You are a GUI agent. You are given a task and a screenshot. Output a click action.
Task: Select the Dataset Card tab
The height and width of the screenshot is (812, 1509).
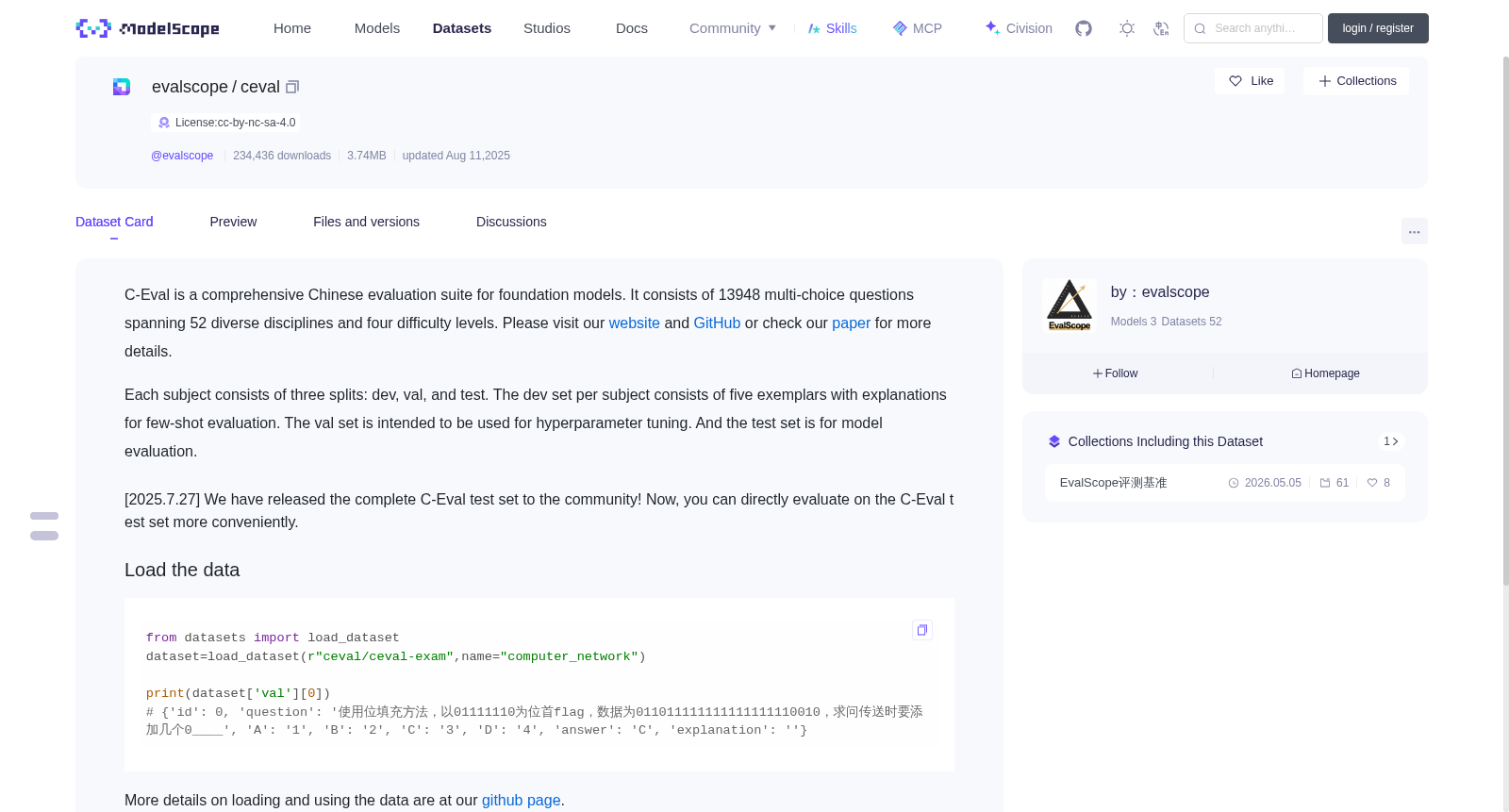tap(114, 222)
